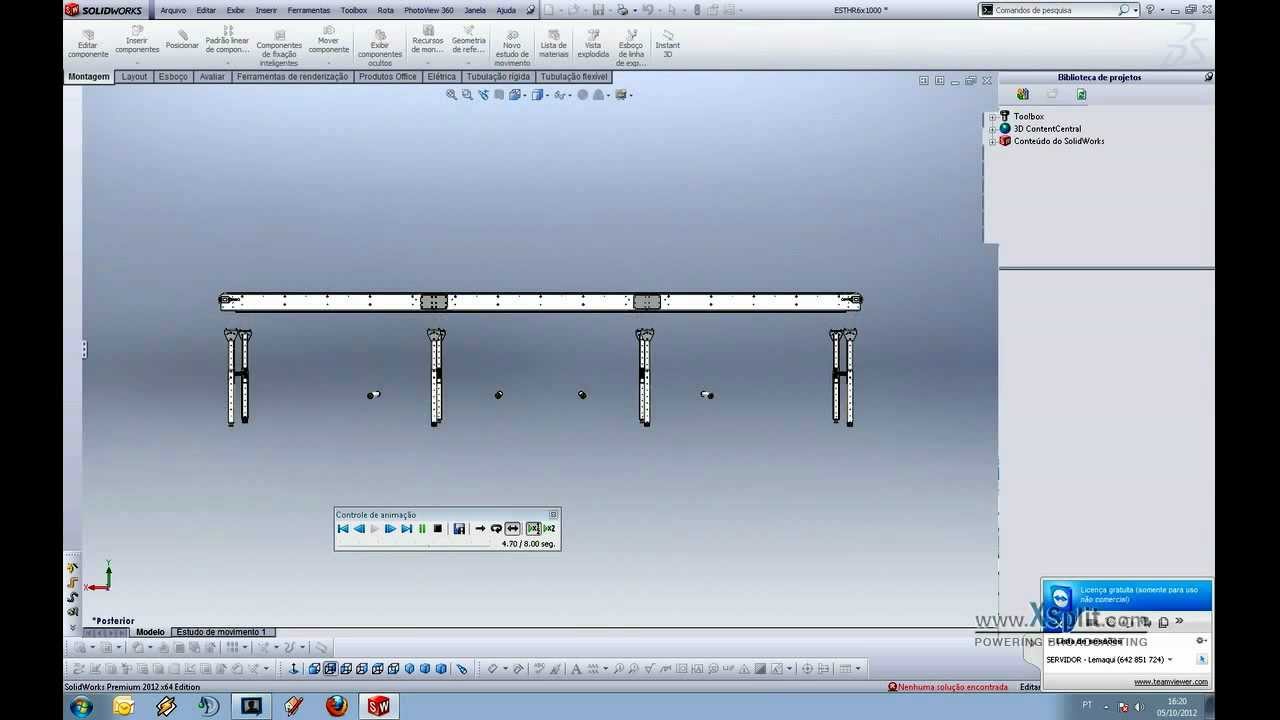Click Exibir componentes ocultos
Viewport: 1280px width, 720px height.
(380, 46)
